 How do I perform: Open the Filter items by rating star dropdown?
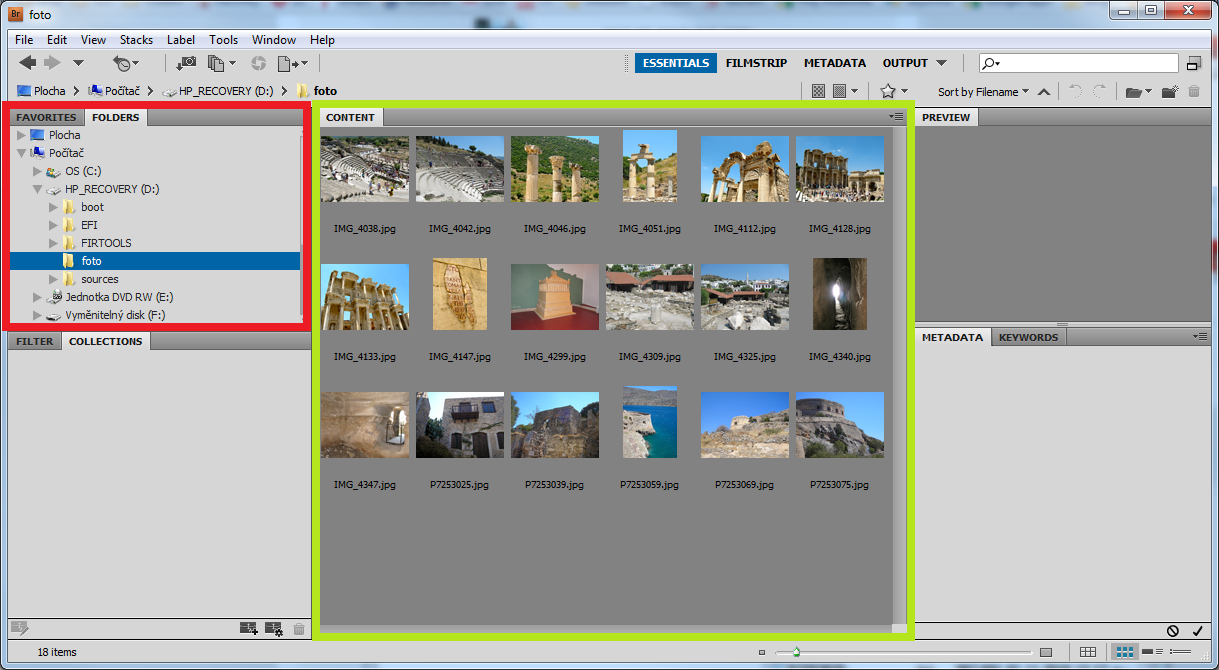pyautogui.click(x=893, y=91)
